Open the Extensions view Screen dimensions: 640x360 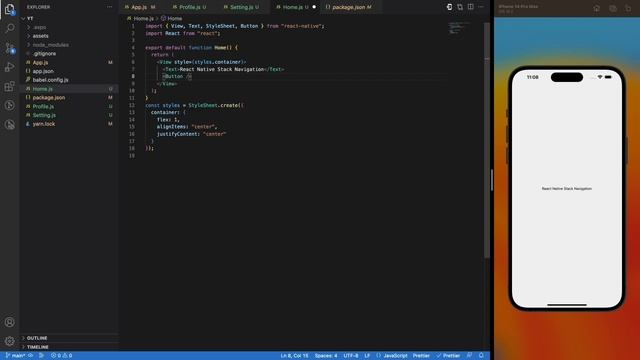tap(9, 86)
